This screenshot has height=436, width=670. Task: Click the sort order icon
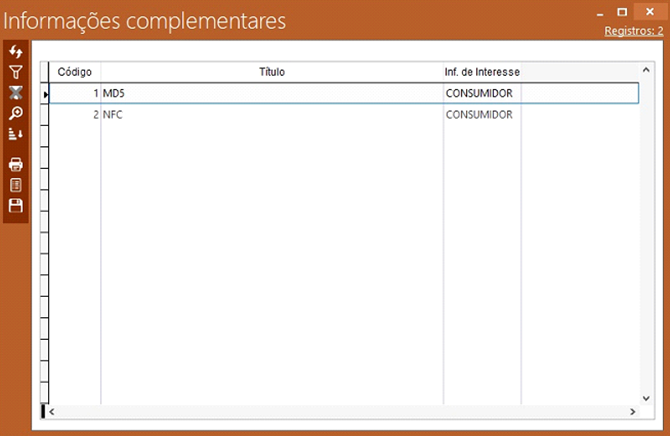[x=16, y=134]
